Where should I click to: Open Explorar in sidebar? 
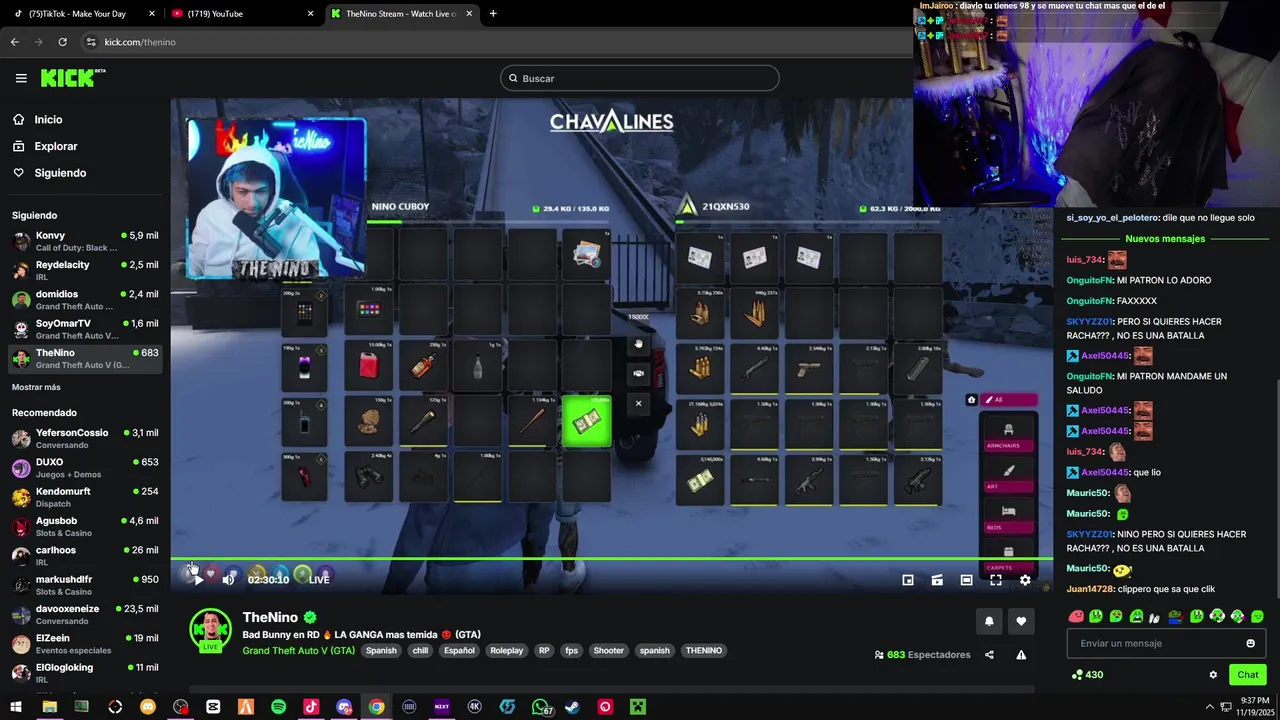56,146
